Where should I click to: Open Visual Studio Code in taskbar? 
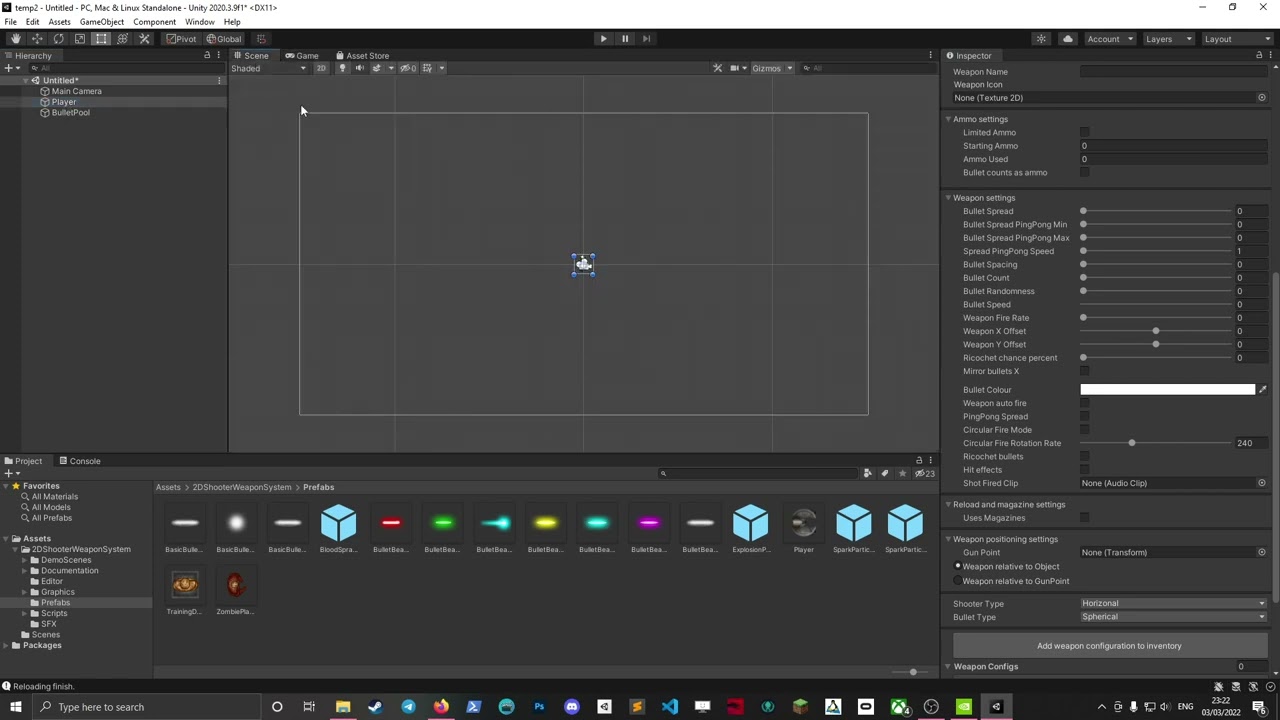669,707
